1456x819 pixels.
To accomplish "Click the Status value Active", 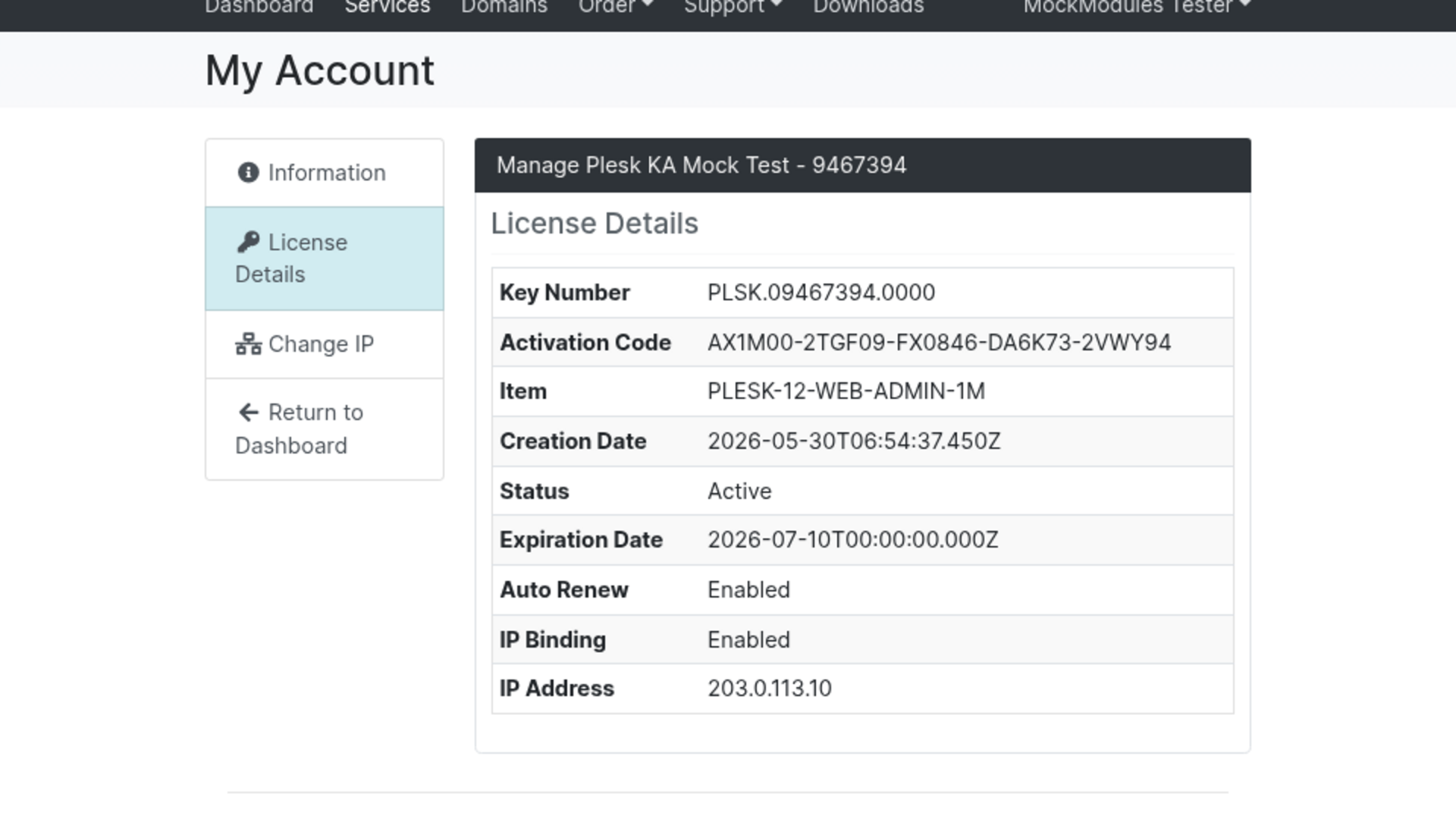I will click(x=739, y=491).
